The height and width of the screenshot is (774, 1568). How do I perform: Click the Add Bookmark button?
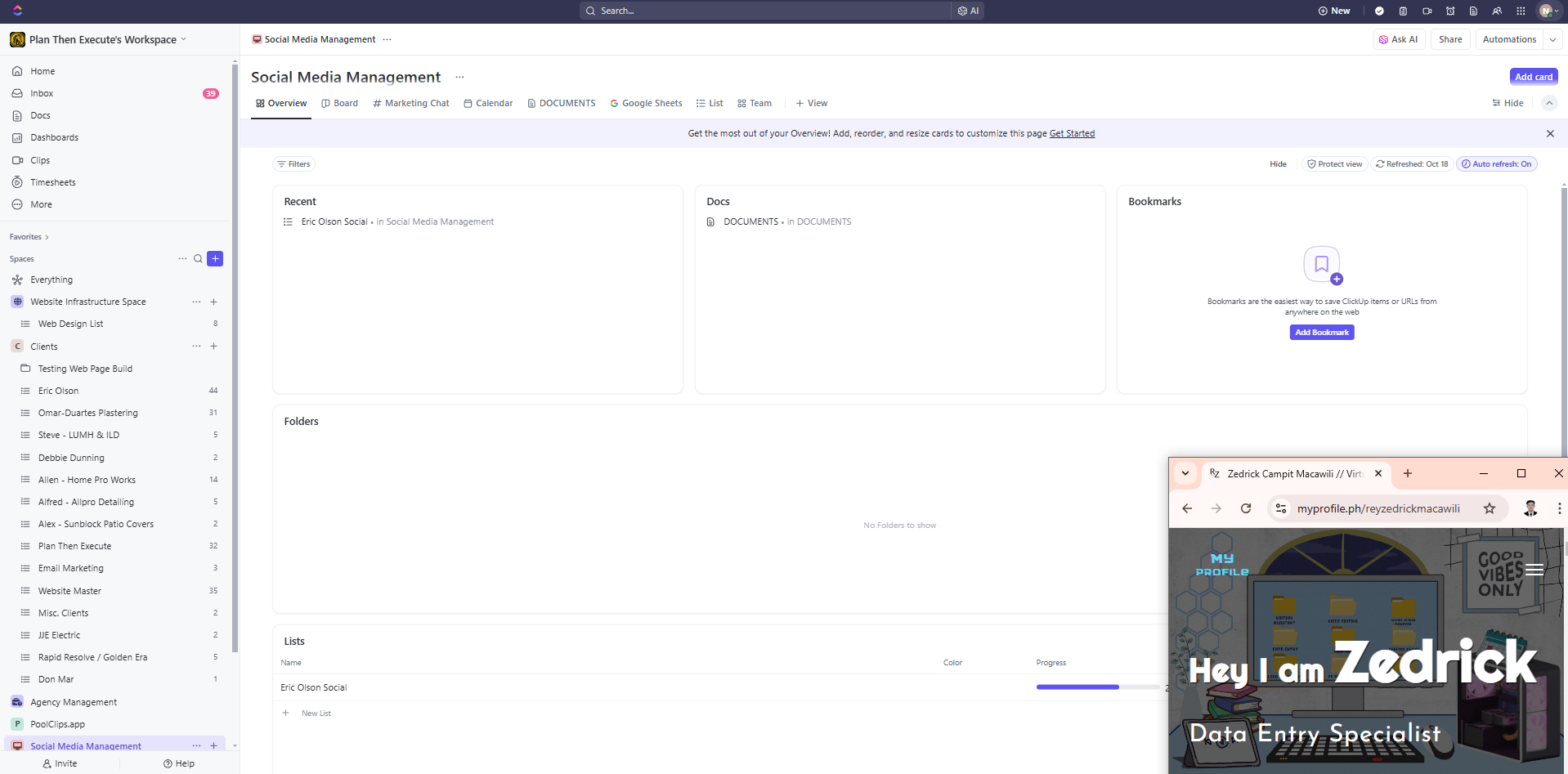1322,333
